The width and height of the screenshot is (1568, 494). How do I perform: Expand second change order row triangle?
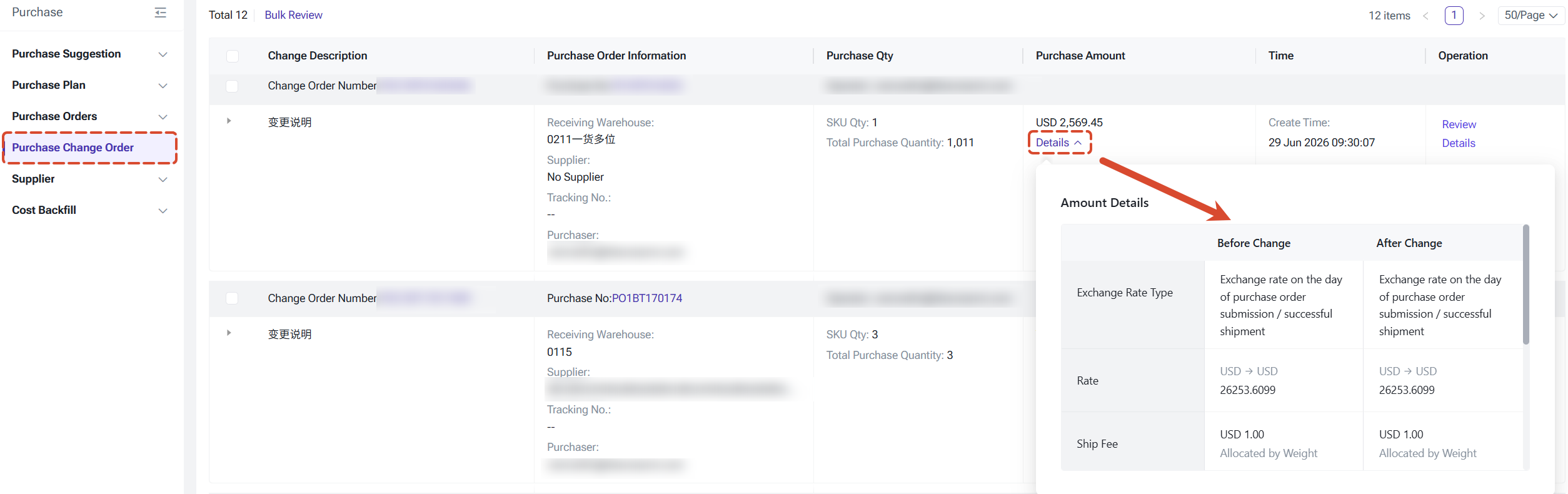click(229, 333)
